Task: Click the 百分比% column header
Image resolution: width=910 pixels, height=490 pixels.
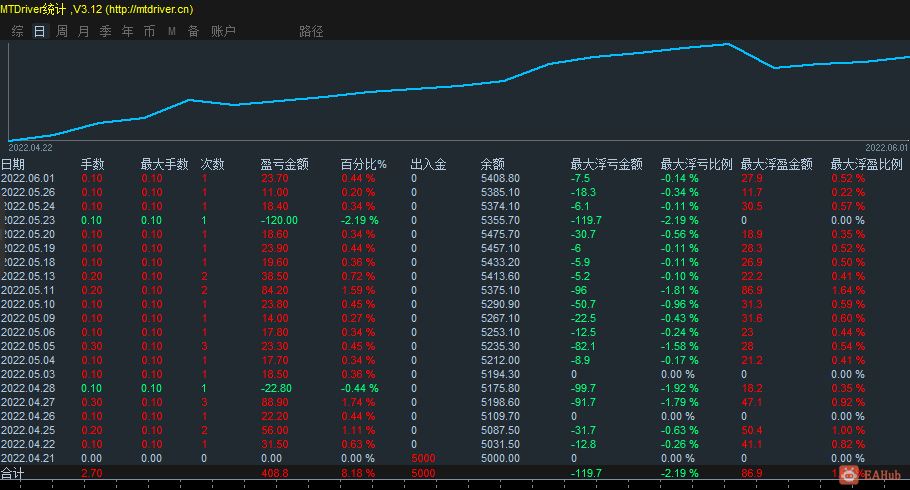Action: point(363,164)
